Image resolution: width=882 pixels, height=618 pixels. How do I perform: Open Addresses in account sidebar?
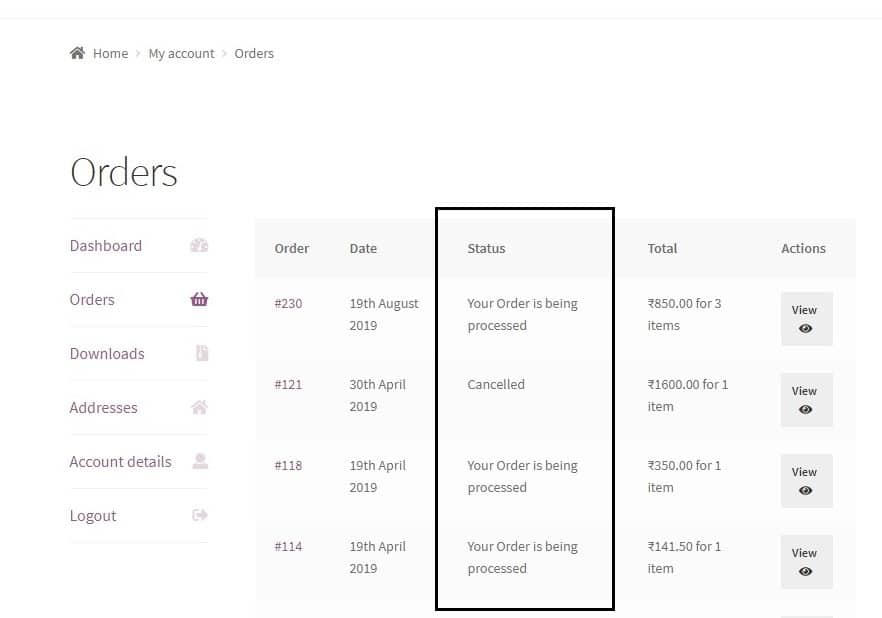coord(104,408)
